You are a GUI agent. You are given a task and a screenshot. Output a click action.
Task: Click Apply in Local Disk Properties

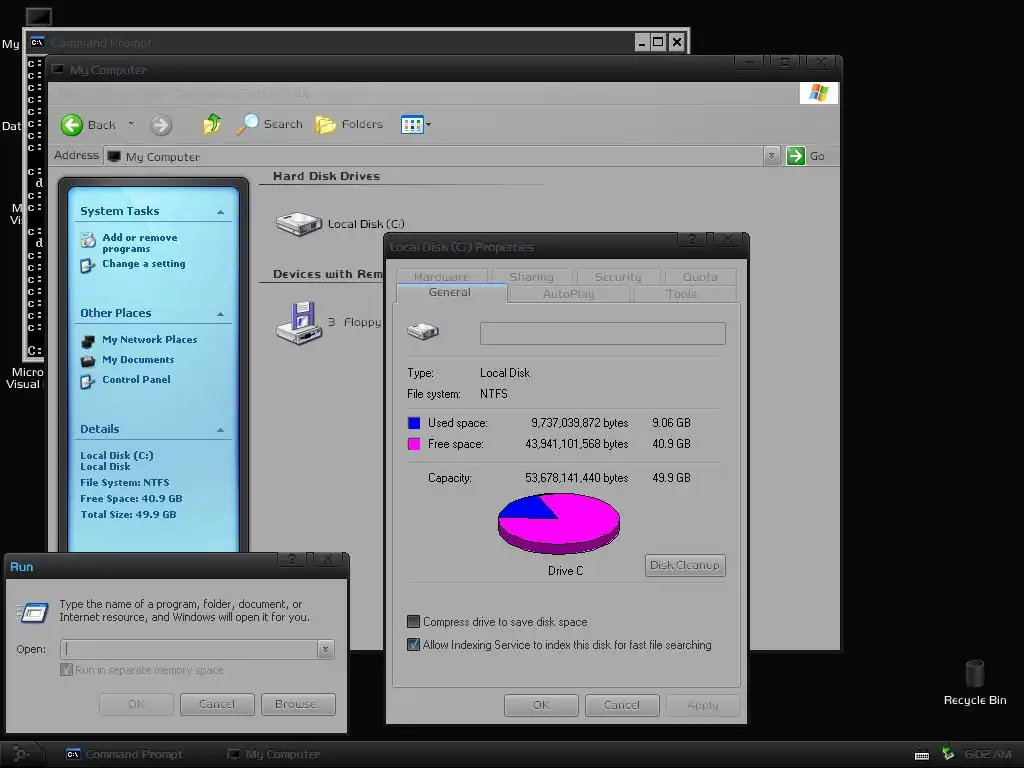click(x=703, y=705)
